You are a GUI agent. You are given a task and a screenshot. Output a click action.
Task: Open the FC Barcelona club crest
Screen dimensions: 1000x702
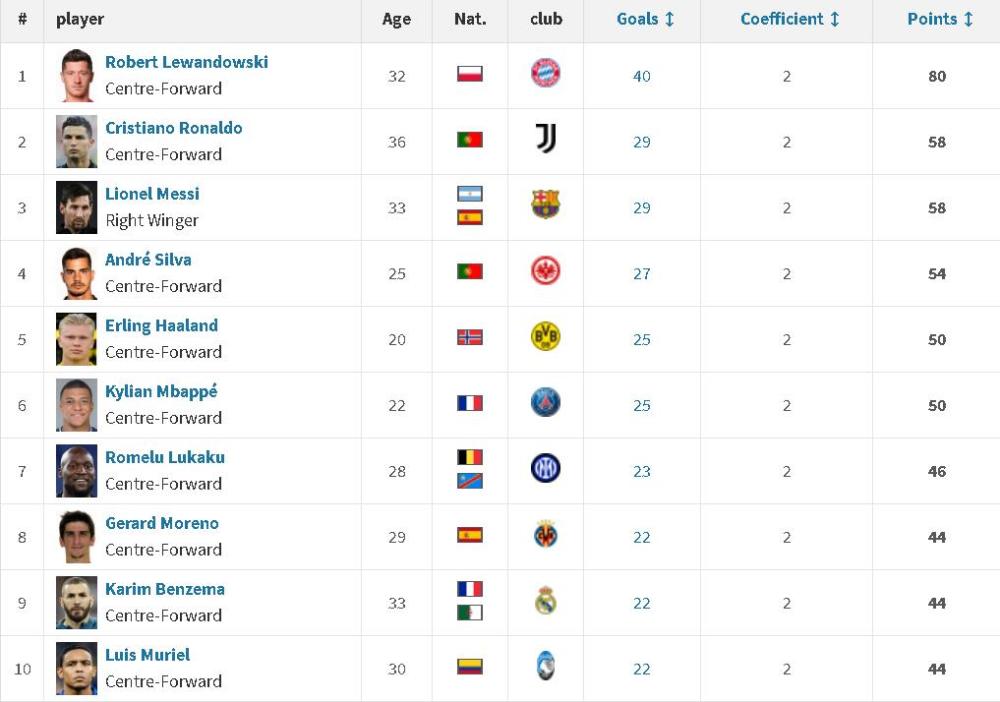click(545, 205)
